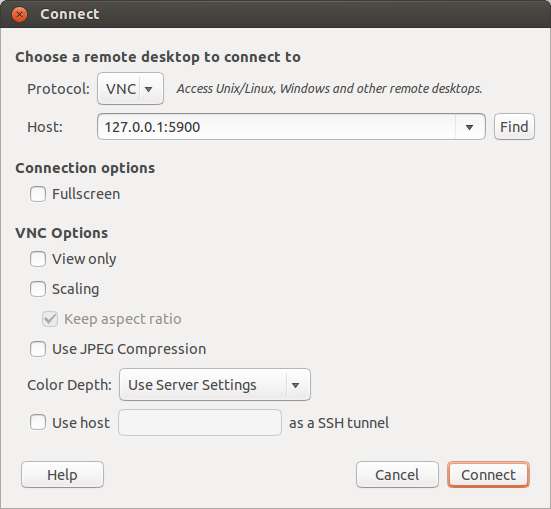Click the Color Depth label

point(69,385)
